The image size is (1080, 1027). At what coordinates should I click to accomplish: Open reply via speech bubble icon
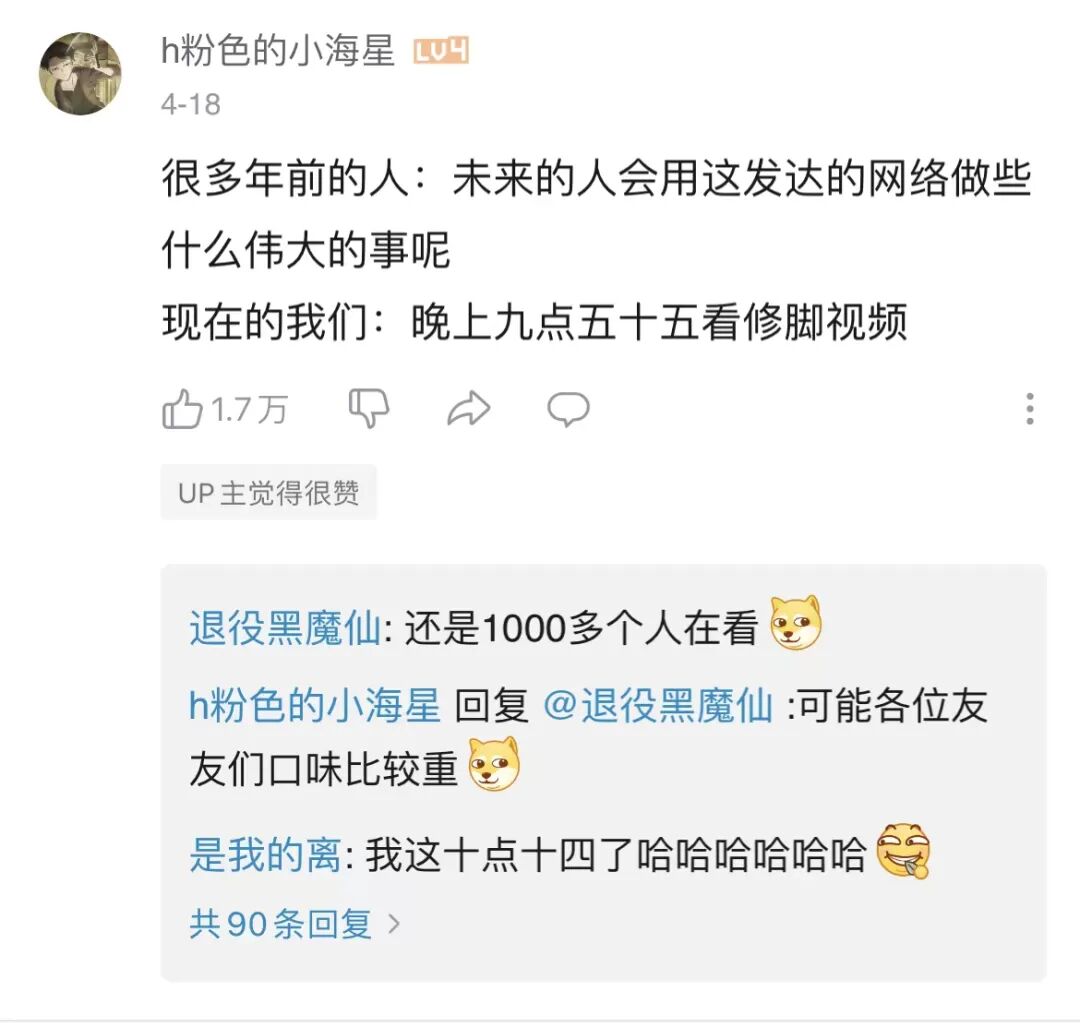[568, 409]
